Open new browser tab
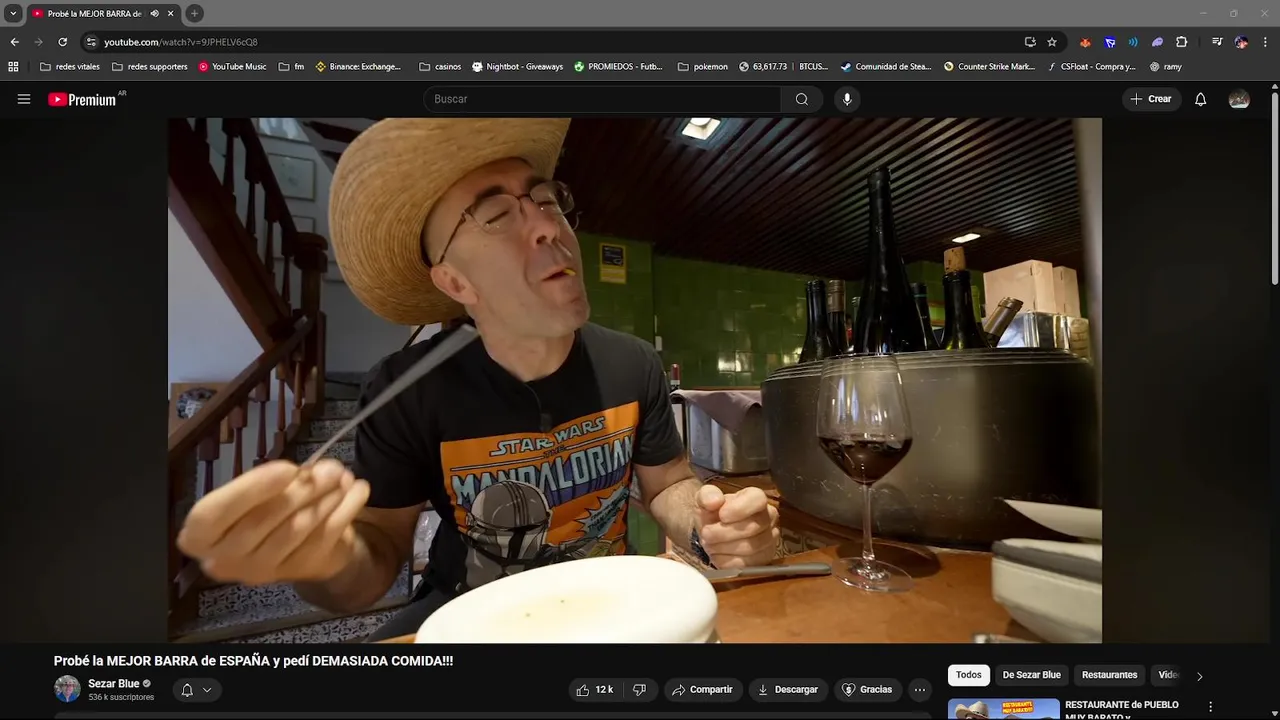 click(x=194, y=13)
